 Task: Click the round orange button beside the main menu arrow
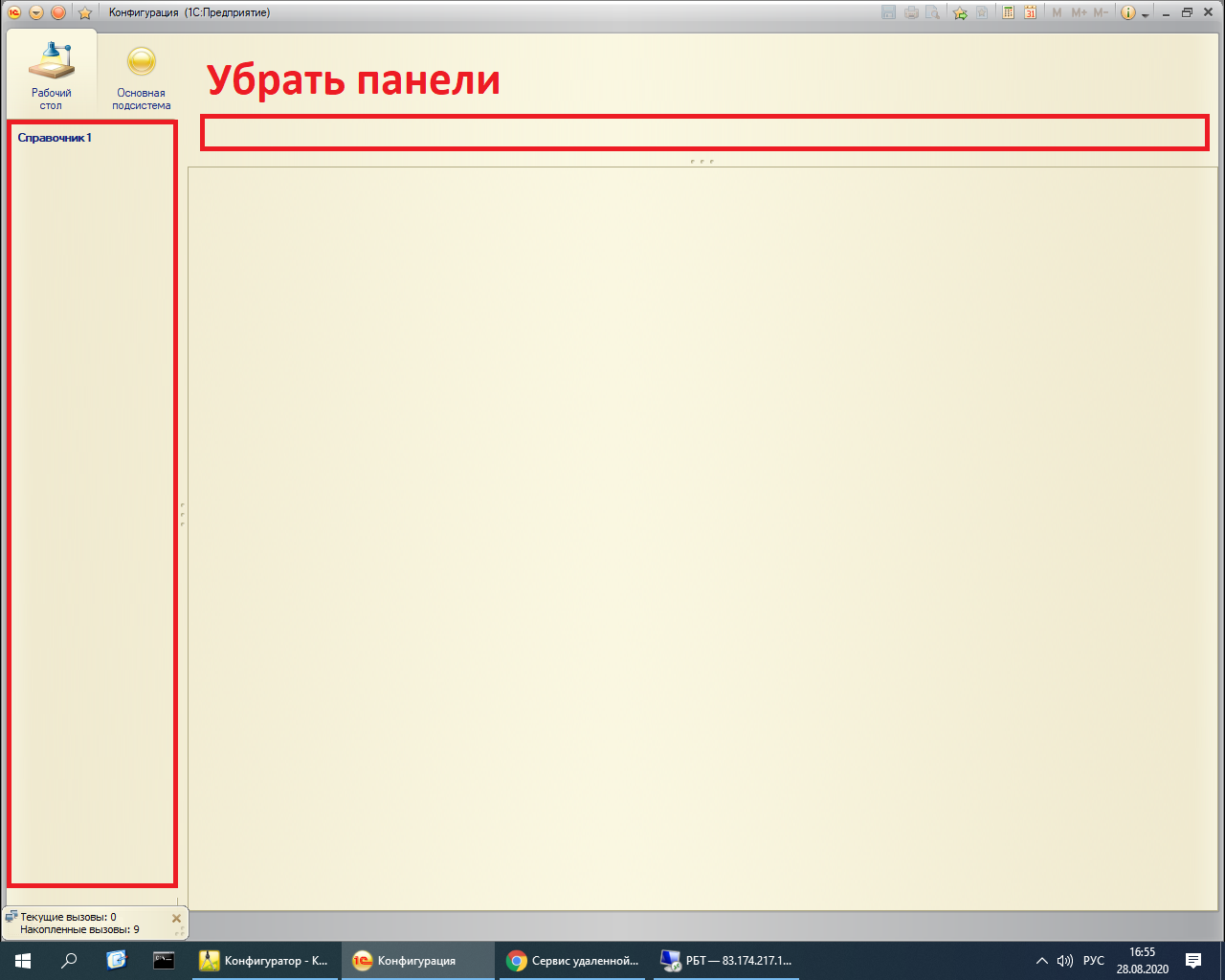point(58,12)
